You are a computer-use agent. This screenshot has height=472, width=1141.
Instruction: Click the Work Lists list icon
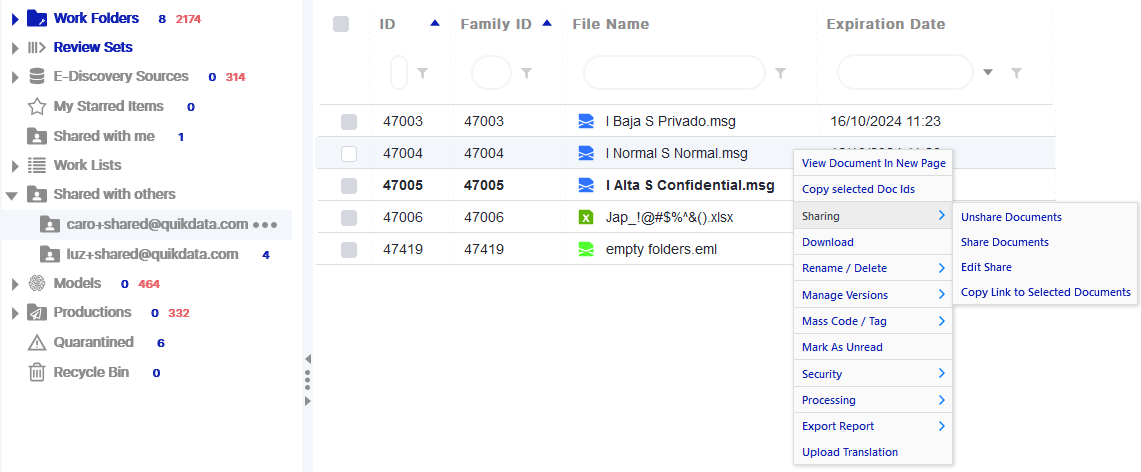tap(36, 165)
